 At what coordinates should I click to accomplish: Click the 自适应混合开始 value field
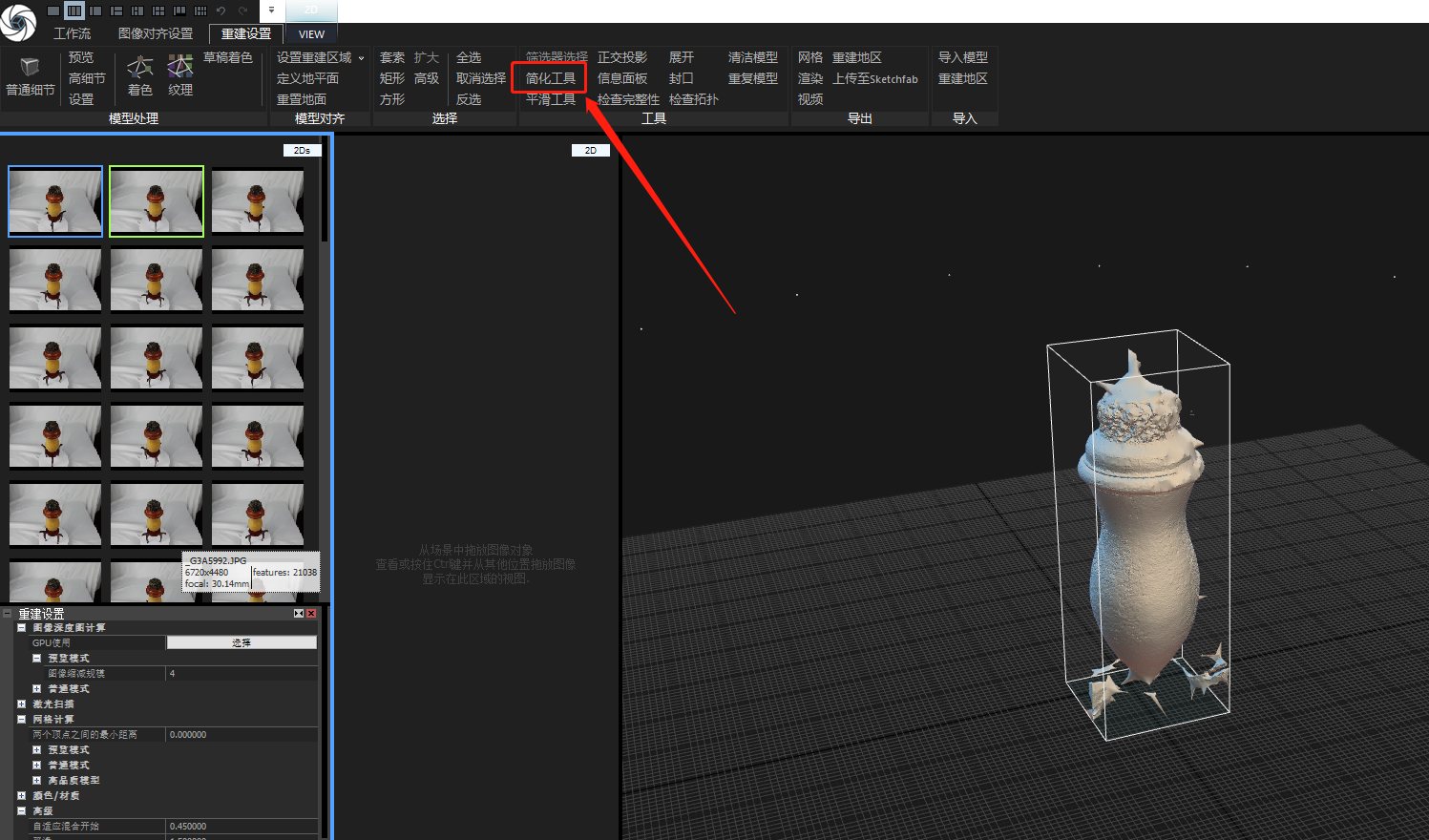242,826
